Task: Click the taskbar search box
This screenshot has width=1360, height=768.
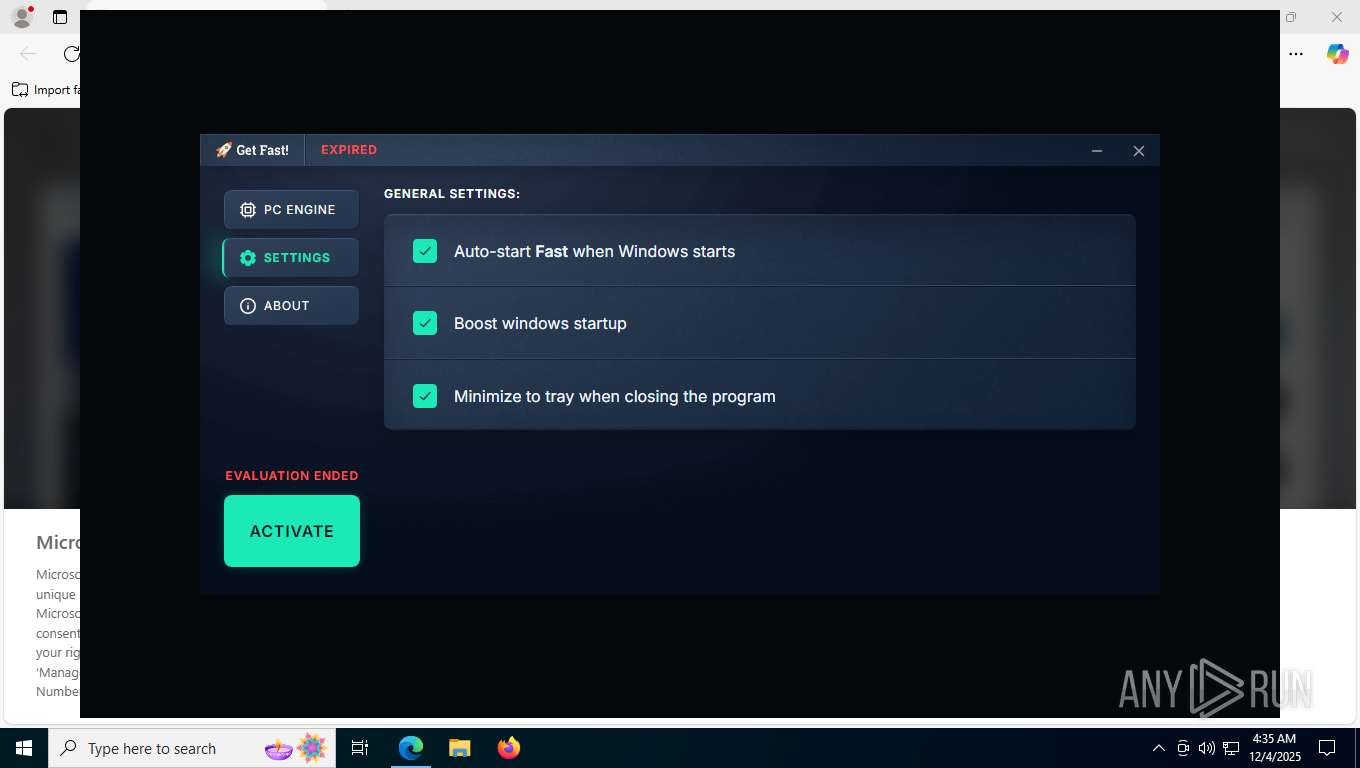Action: (x=192, y=748)
